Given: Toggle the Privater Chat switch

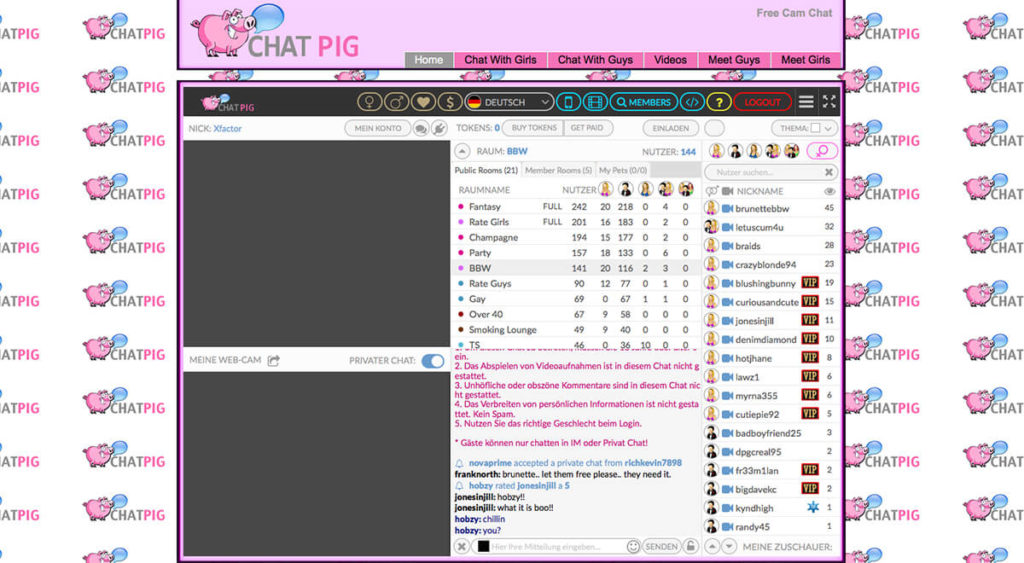Looking at the screenshot, I should [x=432, y=361].
